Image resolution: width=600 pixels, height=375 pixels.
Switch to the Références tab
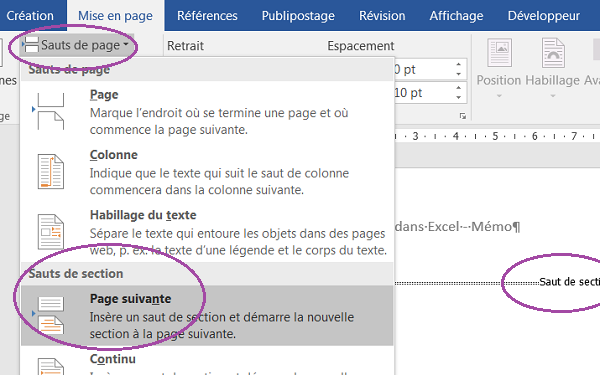(207, 16)
